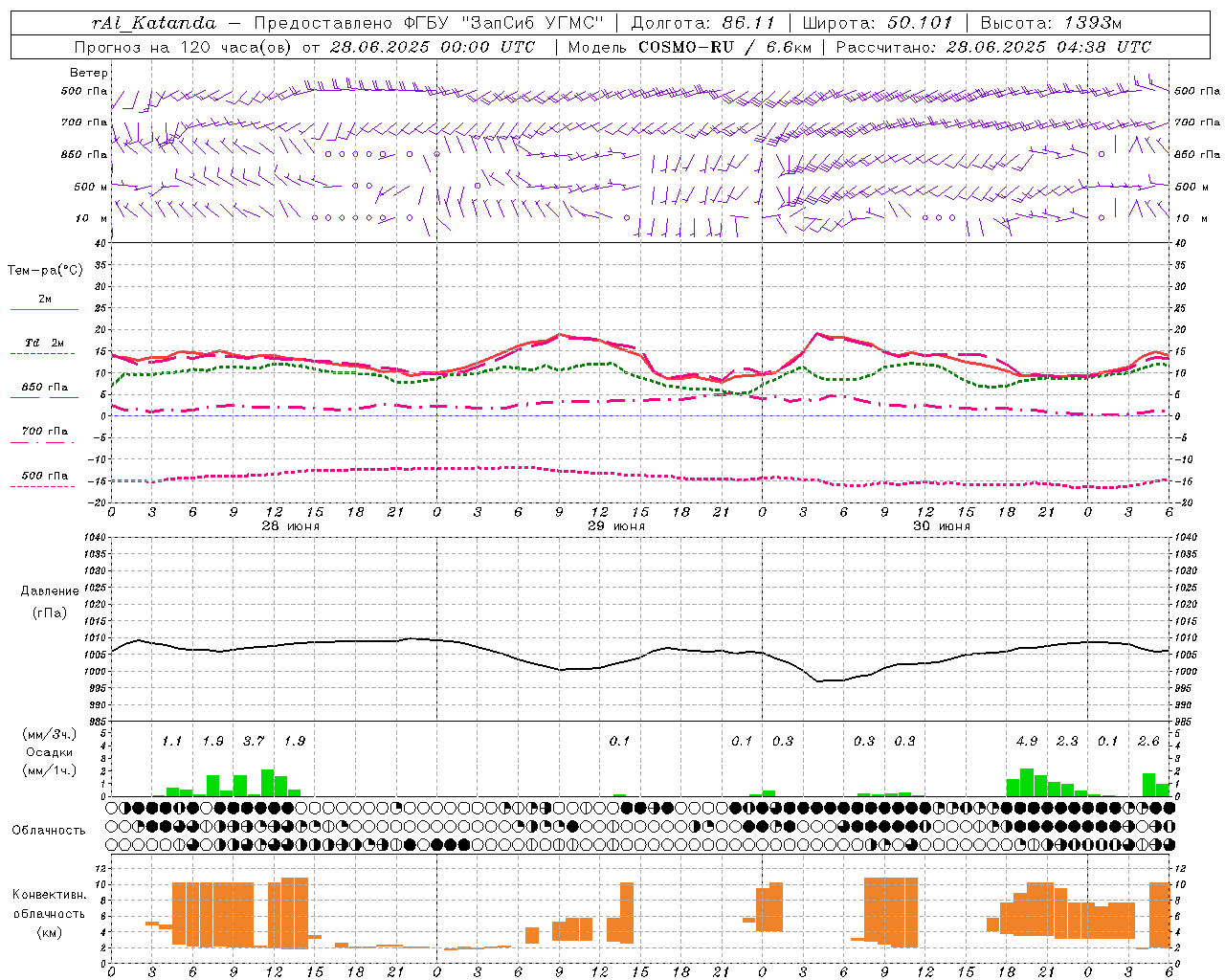Click the (мм/1ч.) precipitation unit label
This screenshot has height=980, width=1225.
(49, 770)
